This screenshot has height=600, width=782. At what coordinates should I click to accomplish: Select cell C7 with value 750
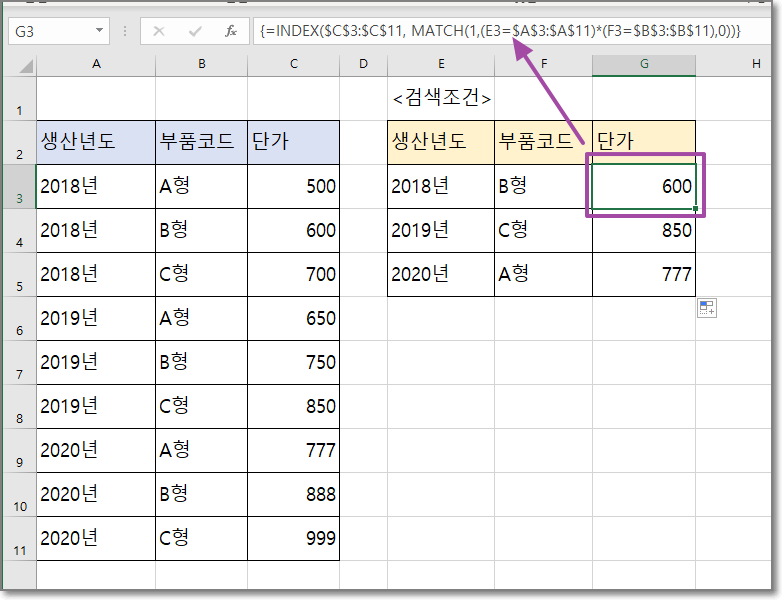pyautogui.click(x=293, y=363)
